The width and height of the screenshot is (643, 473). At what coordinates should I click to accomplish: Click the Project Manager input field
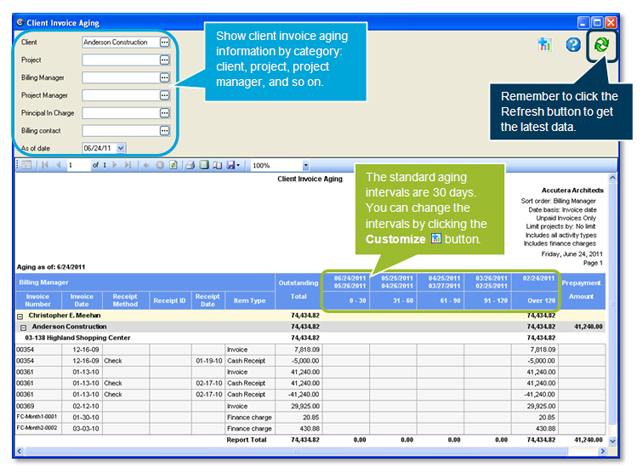coord(119,95)
